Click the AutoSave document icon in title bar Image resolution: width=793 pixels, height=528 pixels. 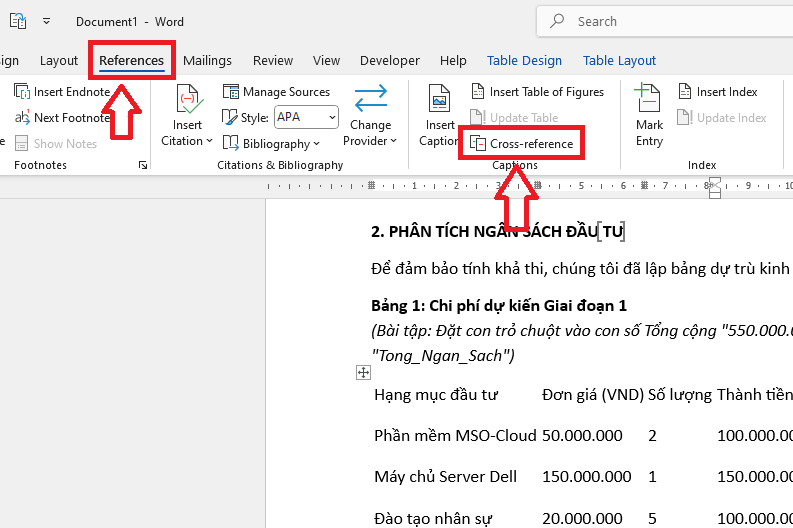point(18,21)
